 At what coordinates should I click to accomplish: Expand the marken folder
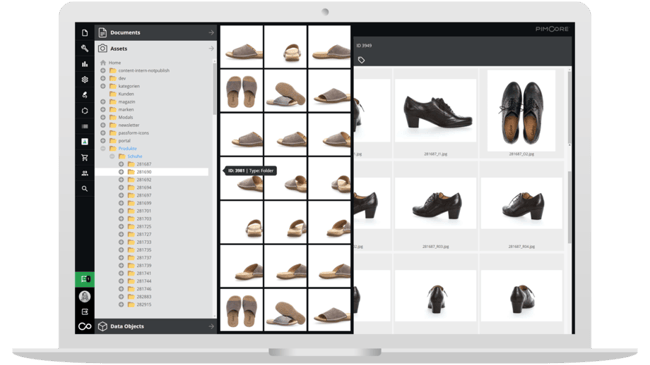tap(103, 110)
